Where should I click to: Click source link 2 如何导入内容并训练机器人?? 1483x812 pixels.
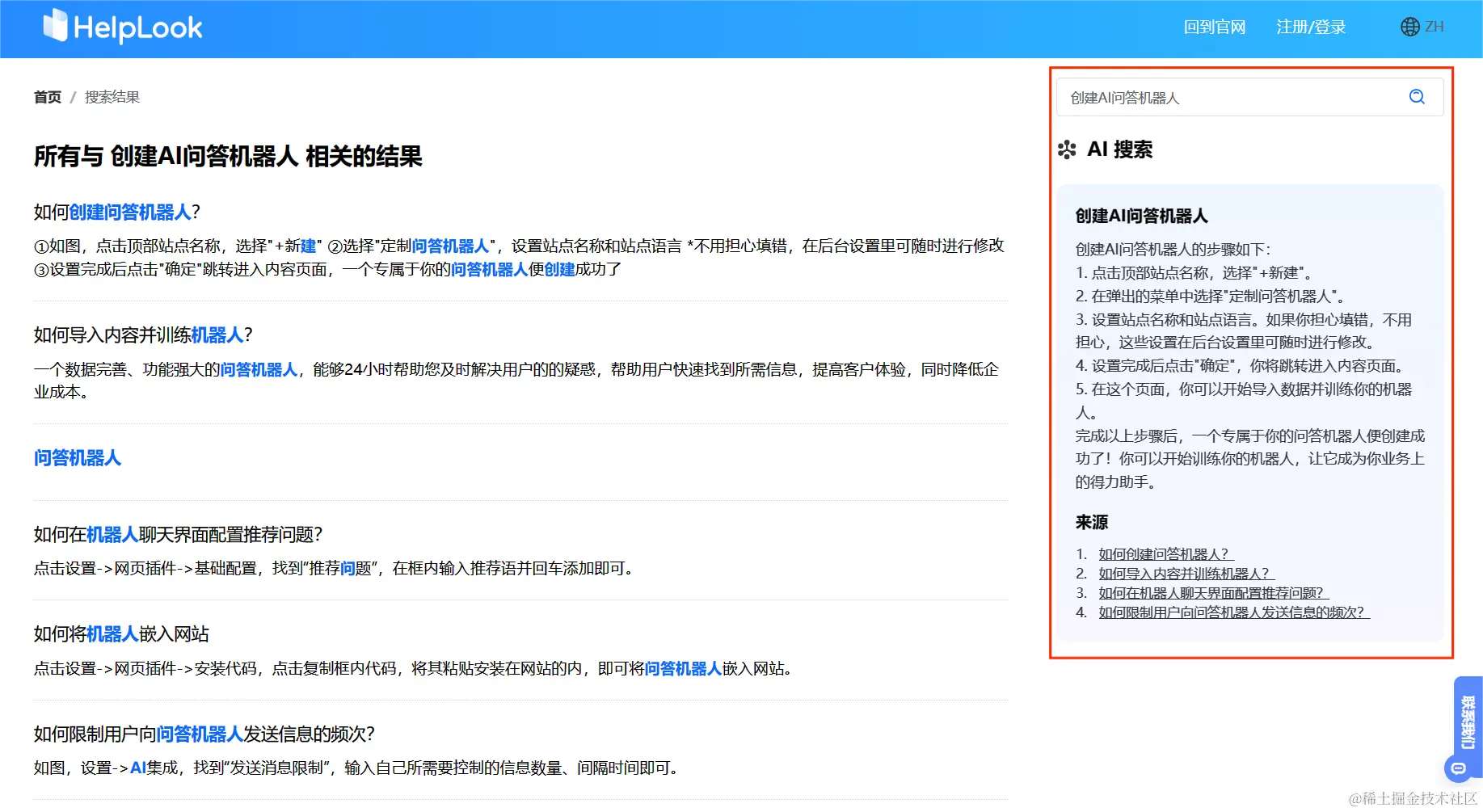1186,574
